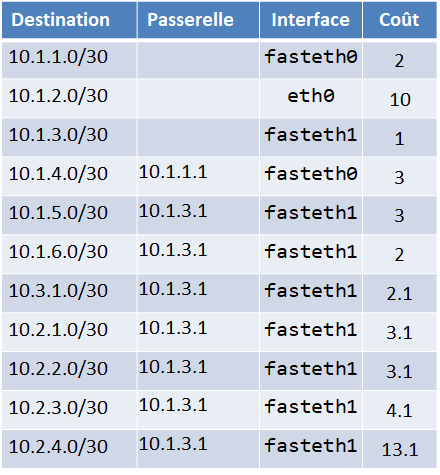The width and height of the screenshot is (440, 475).
Task: Select destination 10.1.3.0/30 cell
Action: click(69, 137)
